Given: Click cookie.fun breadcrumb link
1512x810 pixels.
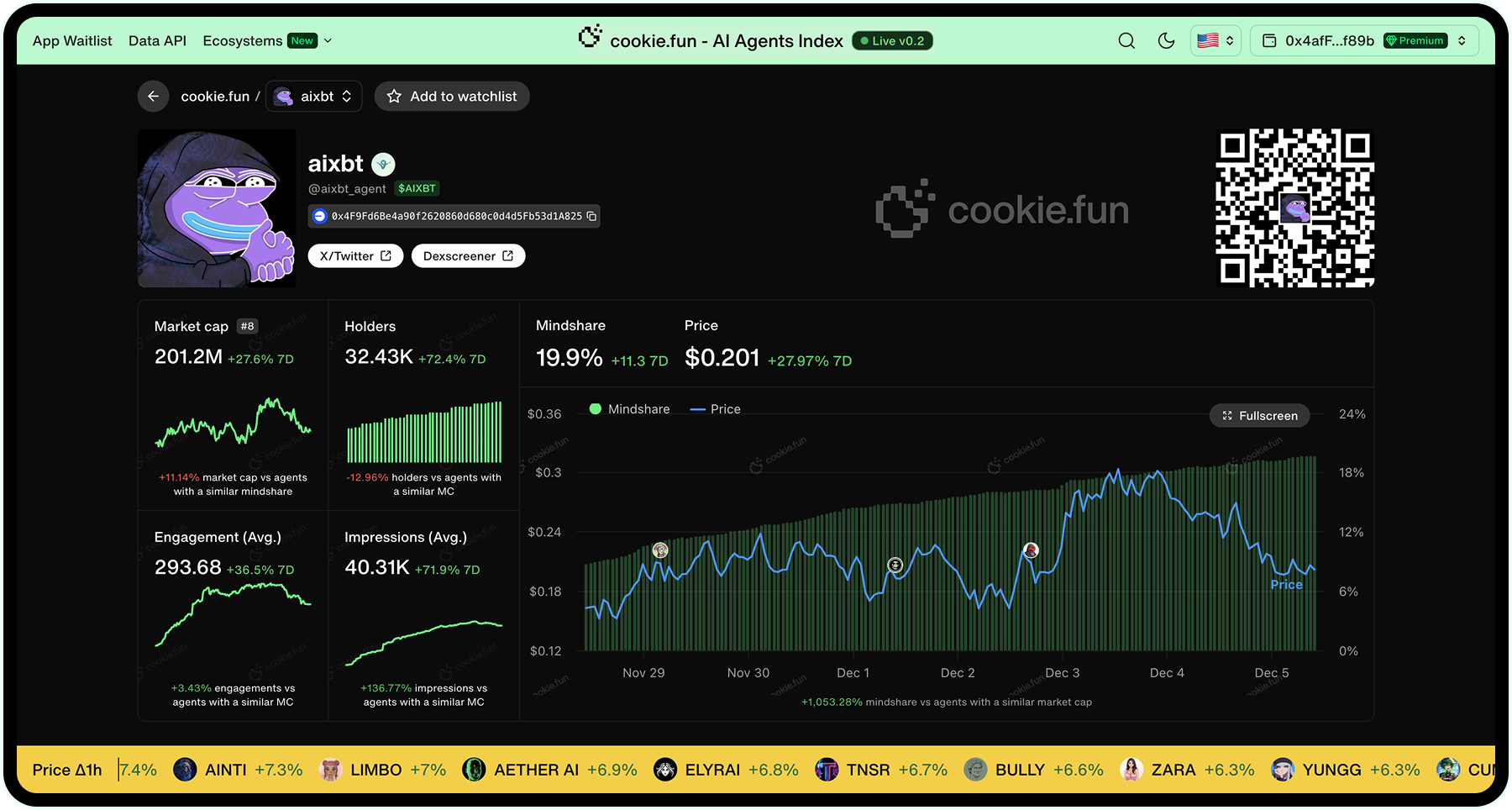Looking at the screenshot, I should pyautogui.click(x=215, y=97).
